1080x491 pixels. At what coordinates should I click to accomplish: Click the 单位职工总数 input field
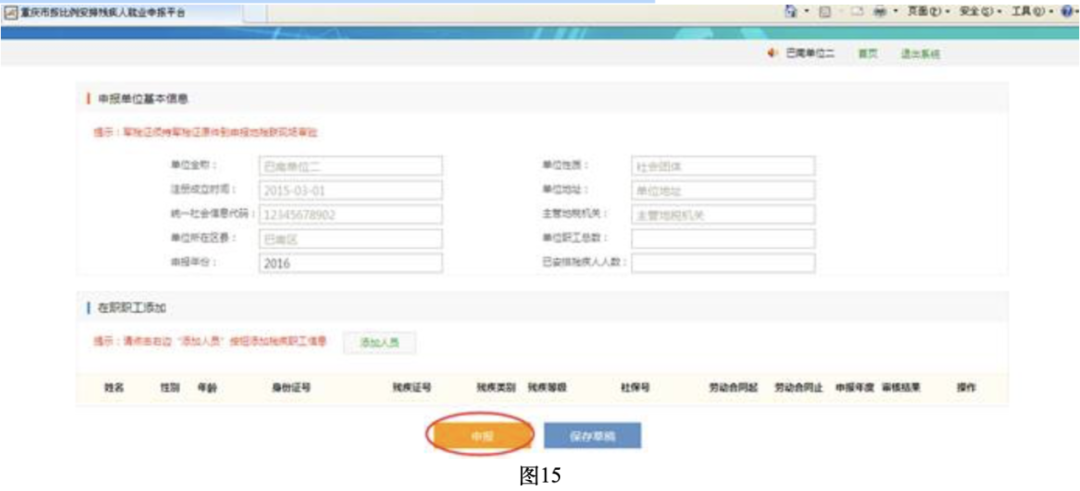[x=722, y=239]
